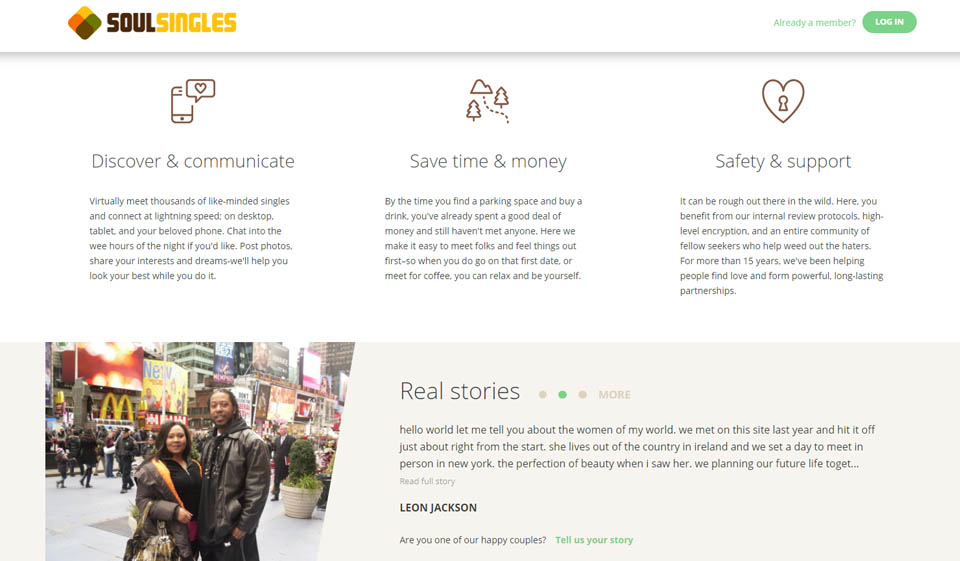Click the LOG IN button
This screenshot has width=960, height=561.
coord(889,22)
